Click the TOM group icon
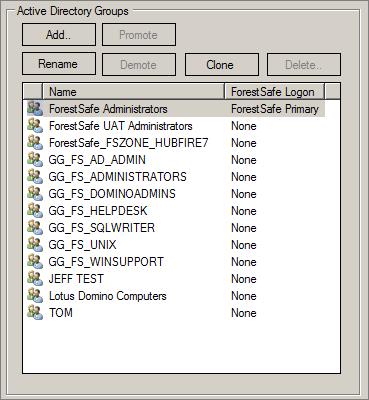 [35, 313]
